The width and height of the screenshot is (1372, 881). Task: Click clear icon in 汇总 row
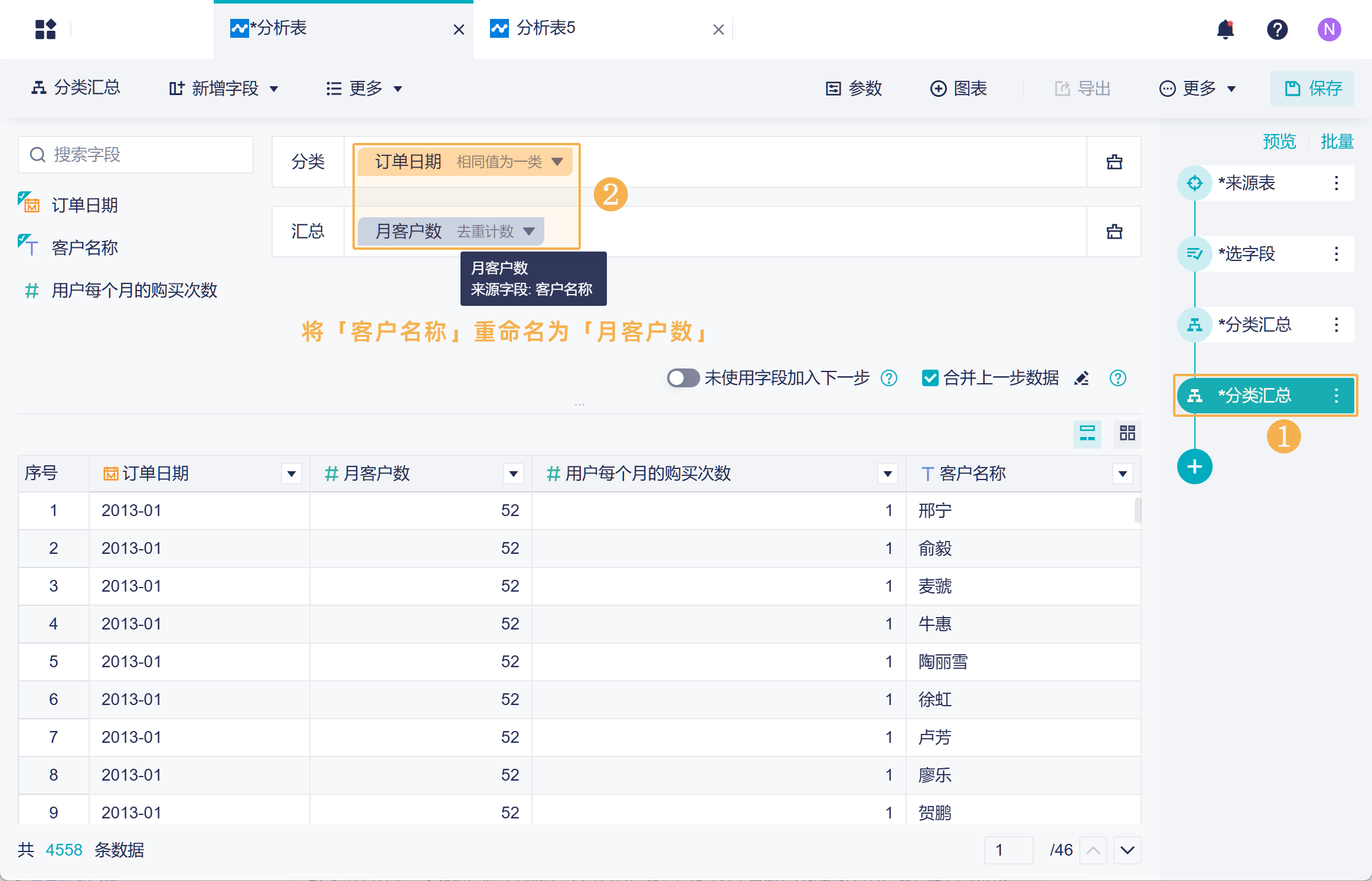pos(1114,231)
